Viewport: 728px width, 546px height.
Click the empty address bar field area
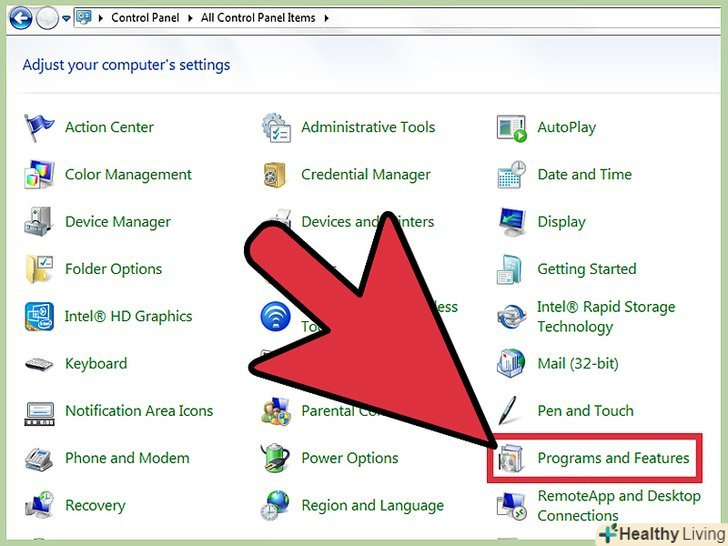(525, 18)
